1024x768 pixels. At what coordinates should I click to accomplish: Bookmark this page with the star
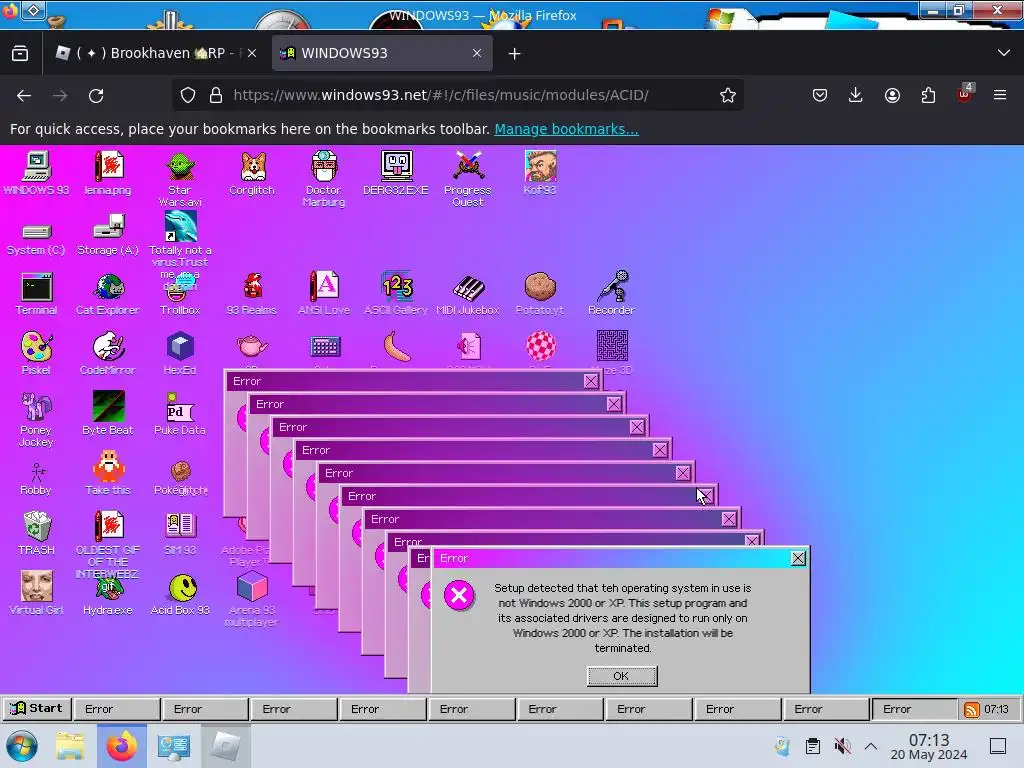[x=728, y=95]
